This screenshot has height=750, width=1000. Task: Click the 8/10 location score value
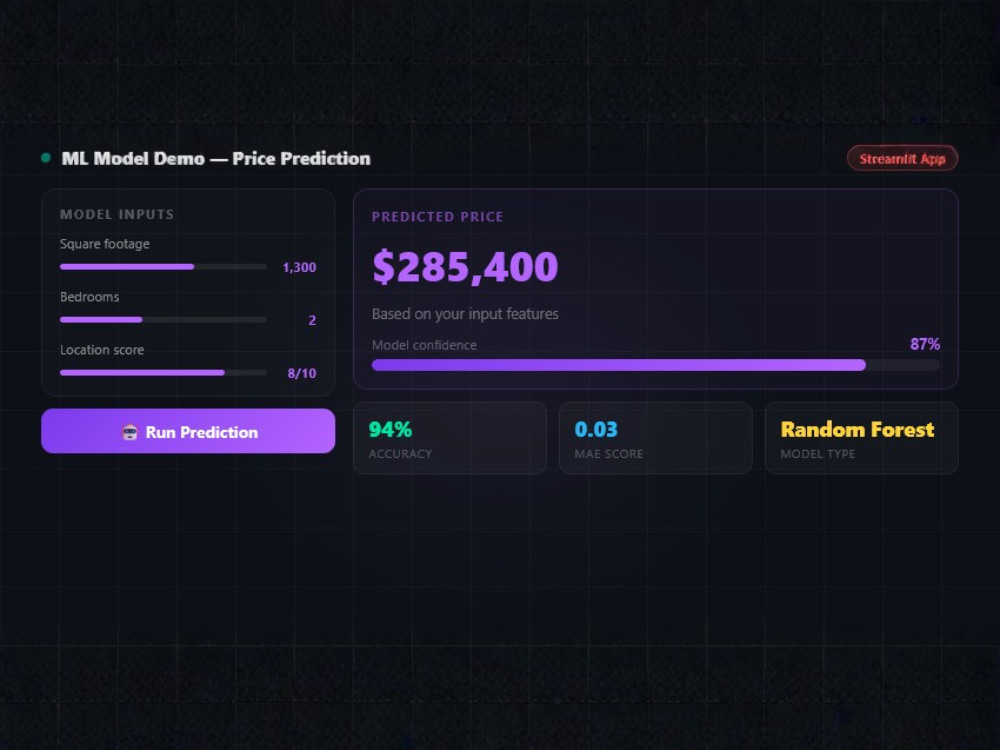coord(302,373)
